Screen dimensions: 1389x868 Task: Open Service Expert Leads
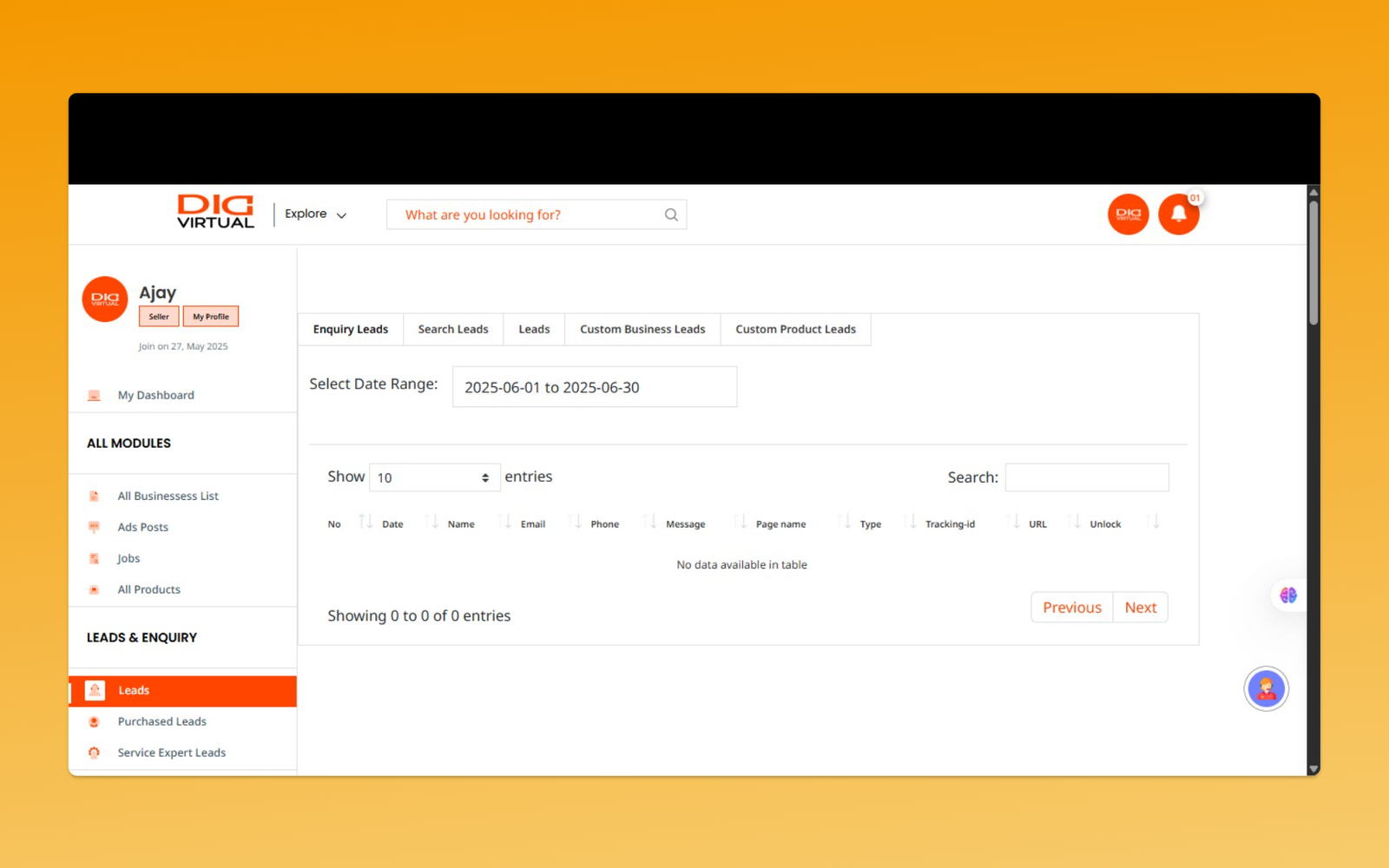tap(172, 753)
